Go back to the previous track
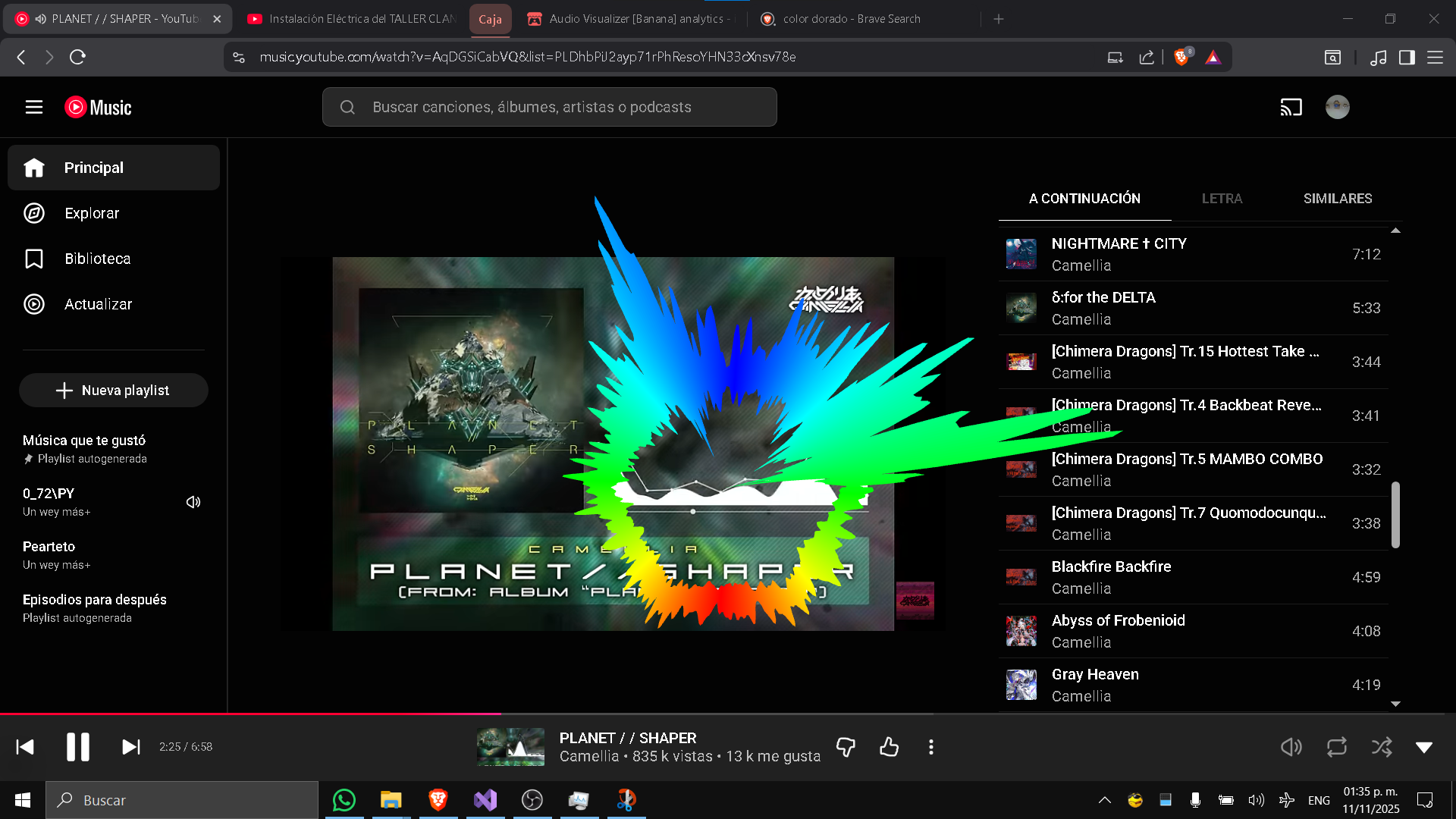The width and height of the screenshot is (1456, 819). pyautogui.click(x=25, y=747)
